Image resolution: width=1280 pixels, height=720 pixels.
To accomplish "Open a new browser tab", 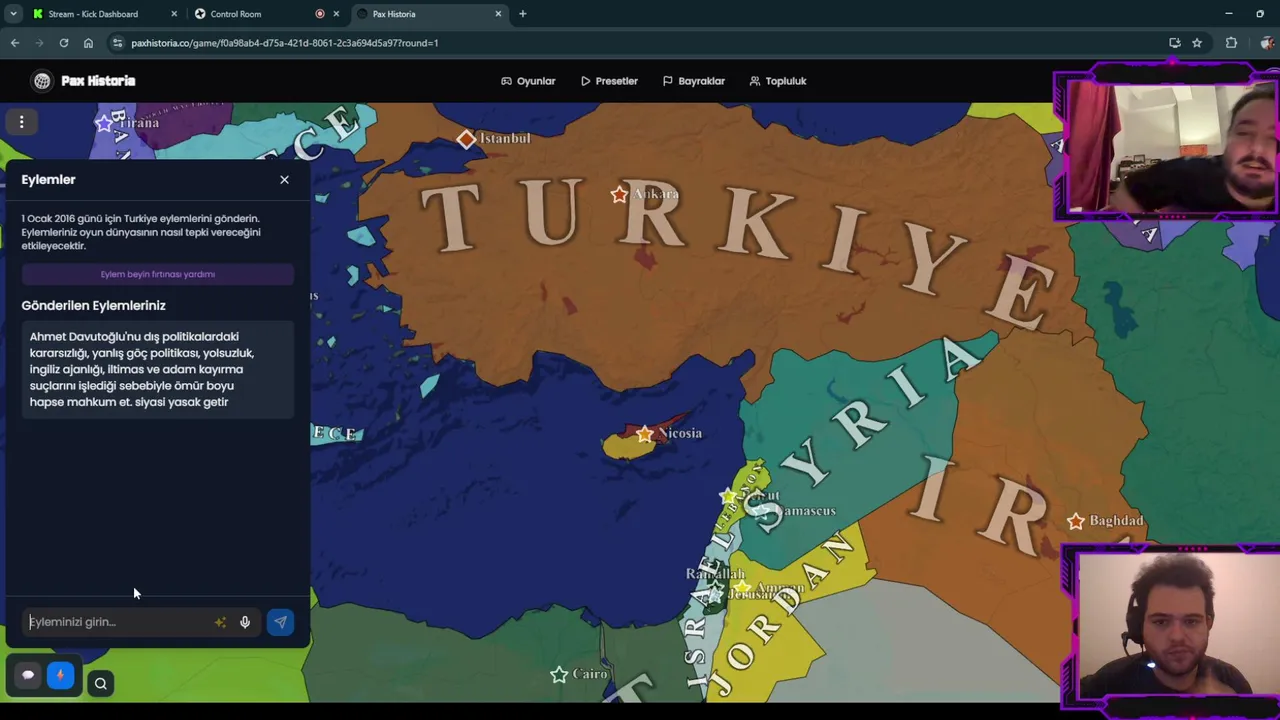I will 522,14.
